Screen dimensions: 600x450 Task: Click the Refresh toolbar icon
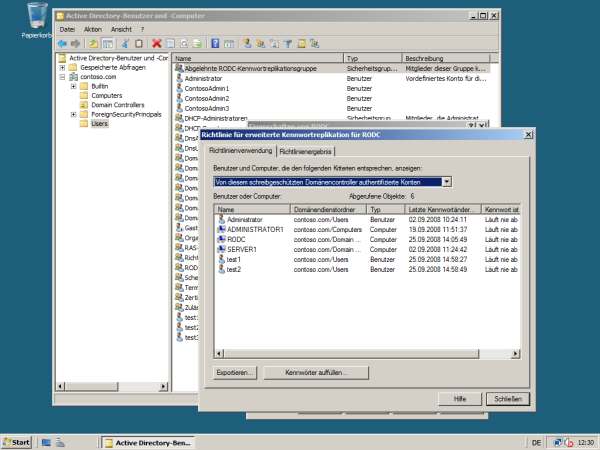tap(184, 44)
